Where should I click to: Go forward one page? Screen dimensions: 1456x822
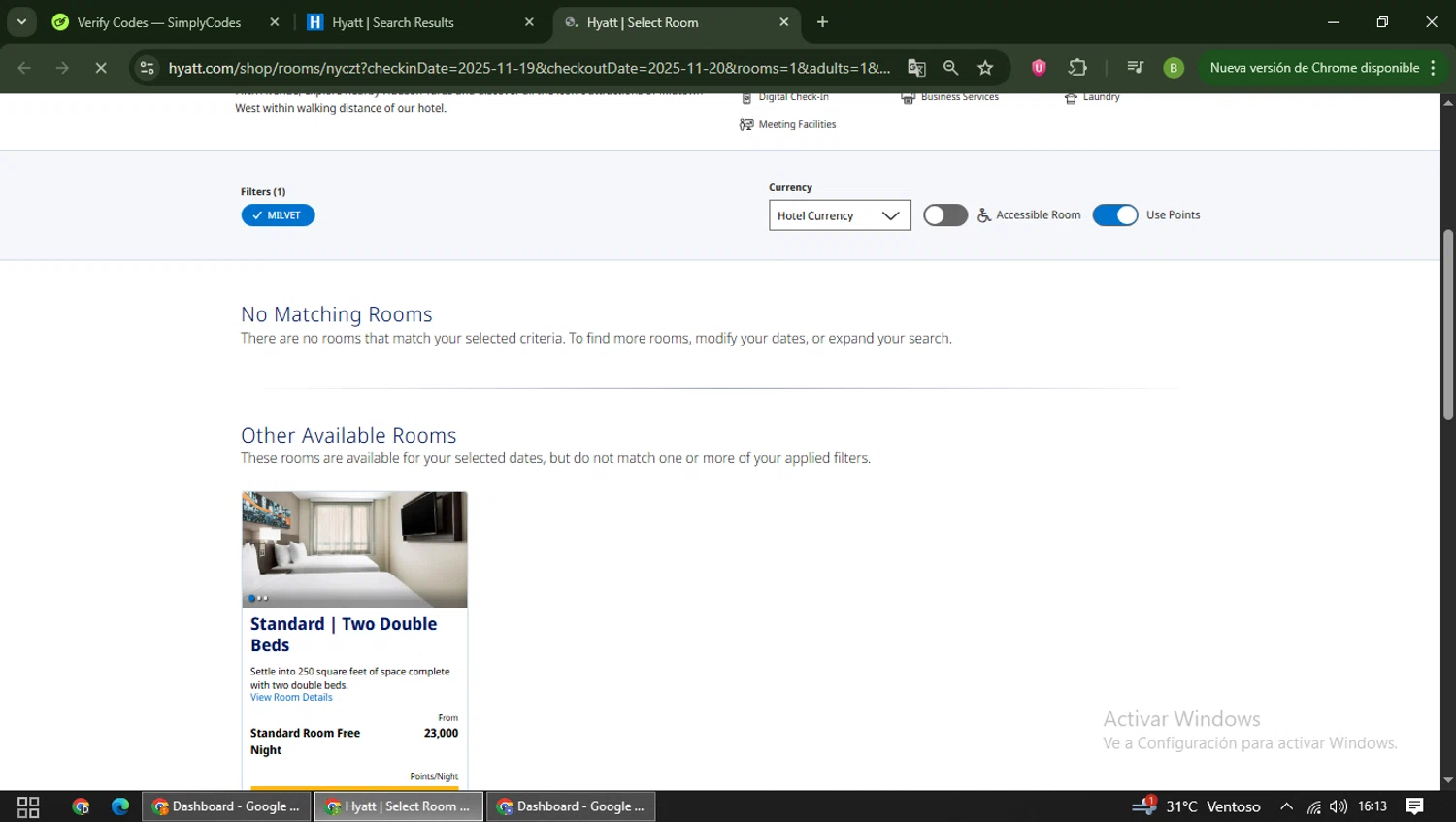(62, 68)
